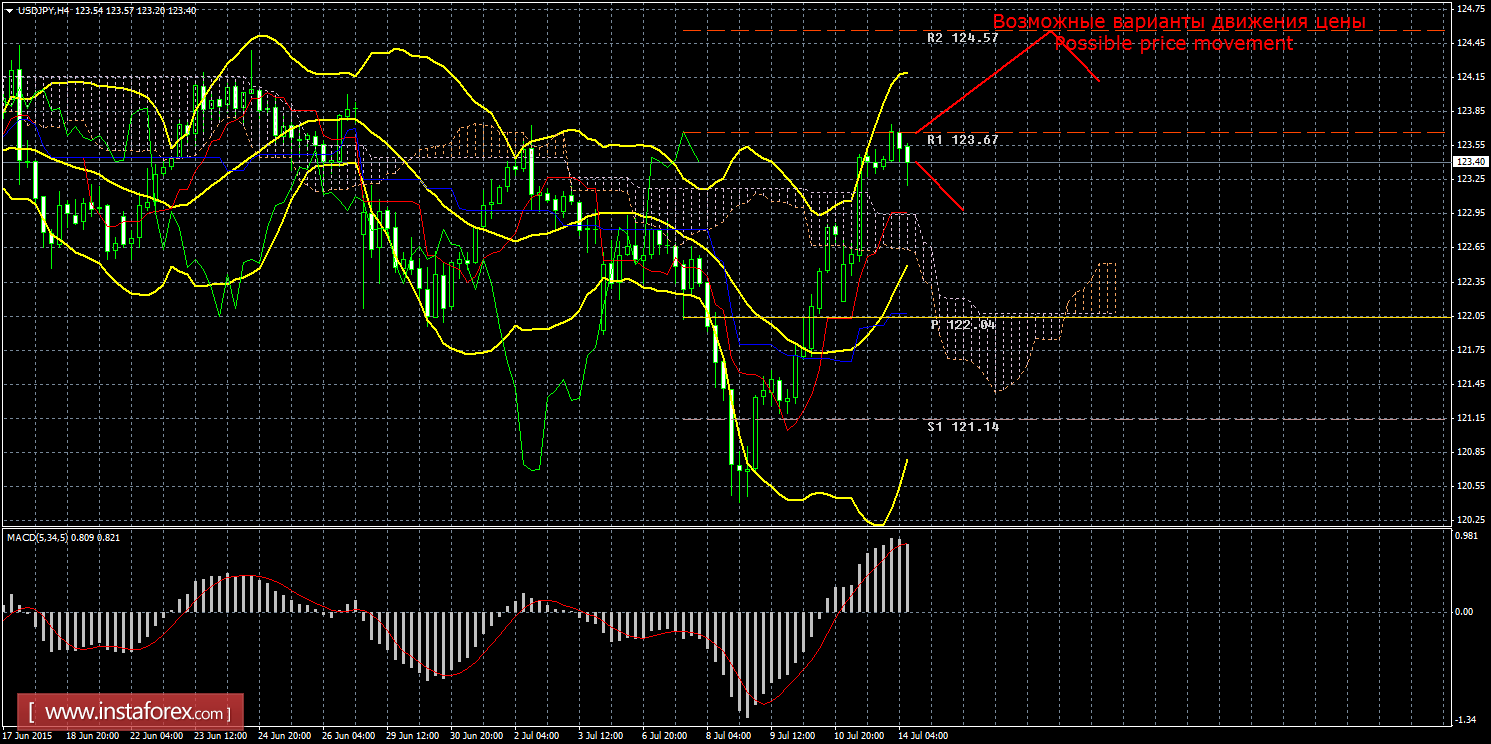Click the 121.75 price axis value
This screenshot has height=744, width=1491.
[1470, 350]
